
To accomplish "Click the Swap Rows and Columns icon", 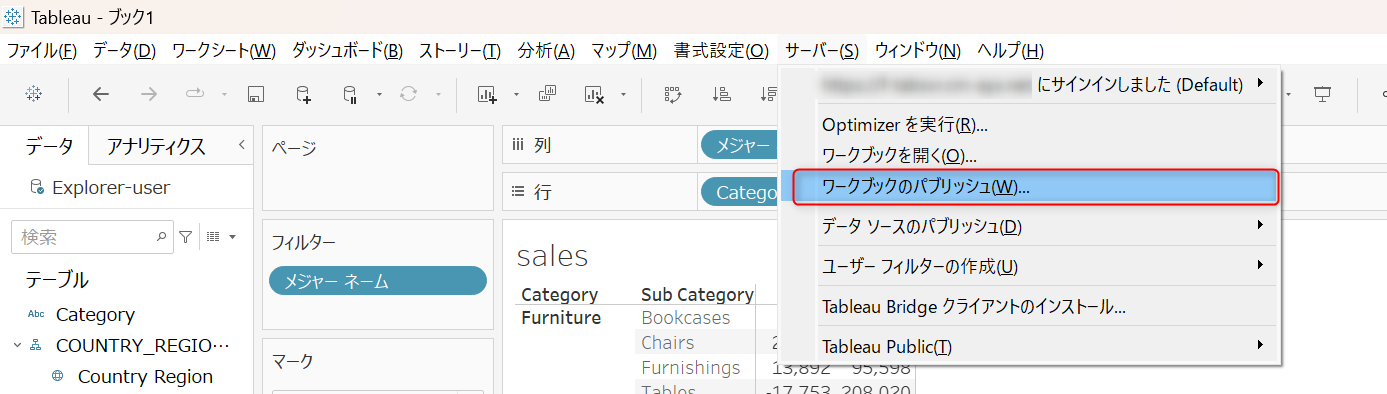I will click(x=673, y=95).
